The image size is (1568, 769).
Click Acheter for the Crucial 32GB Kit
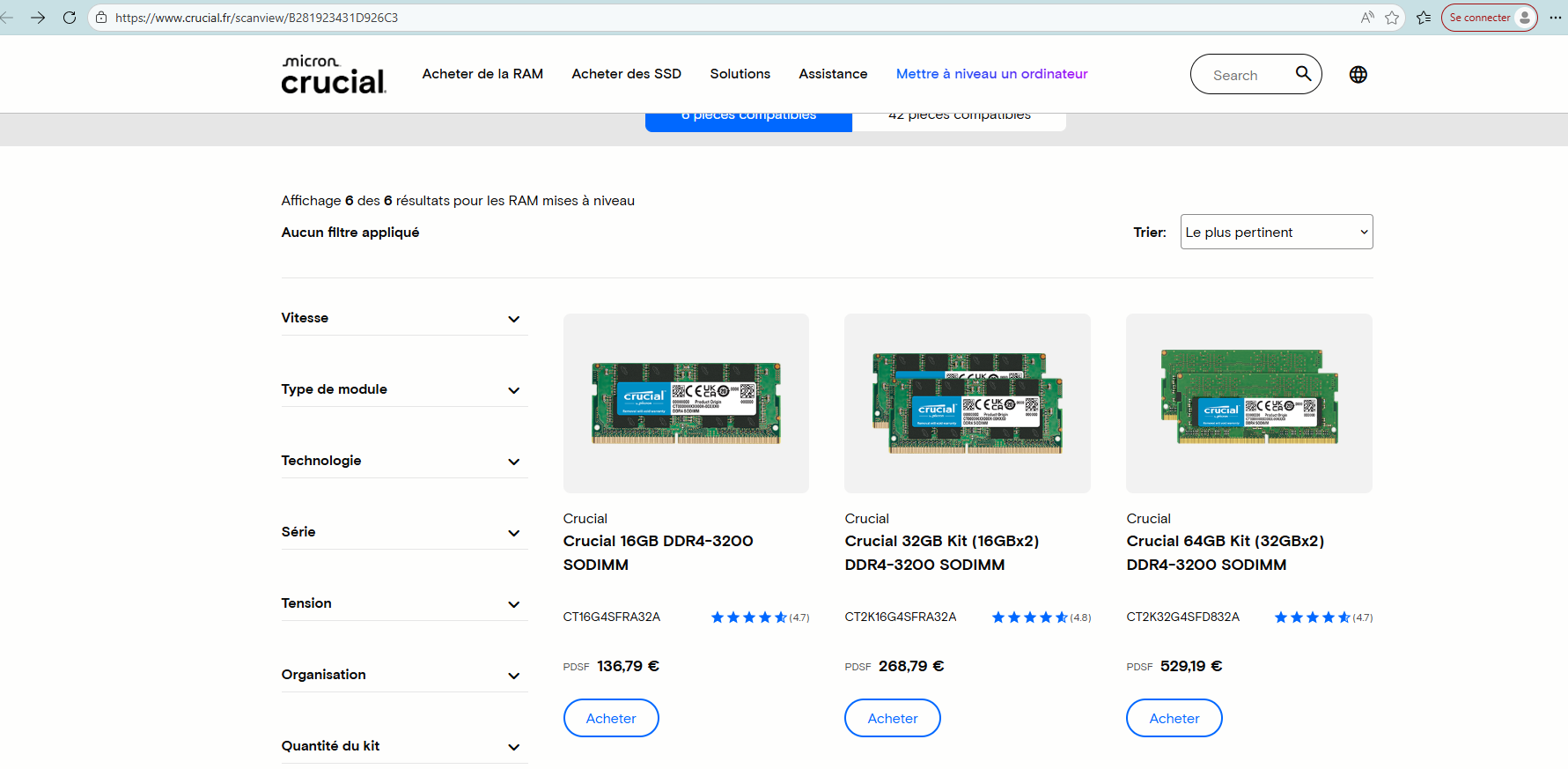(x=892, y=718)
